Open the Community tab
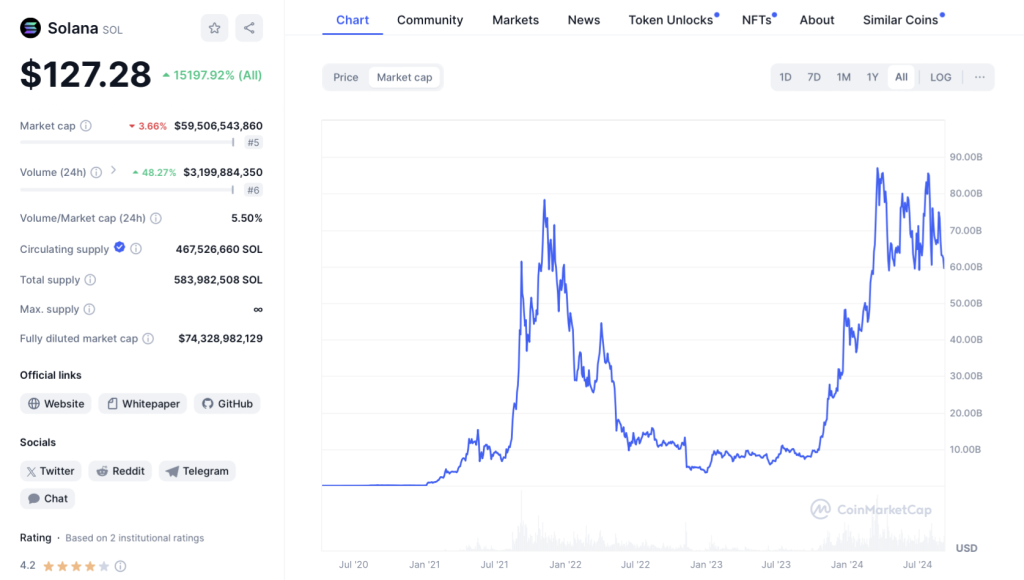Viewport: 1024px width, 580px height. [430, 20]
